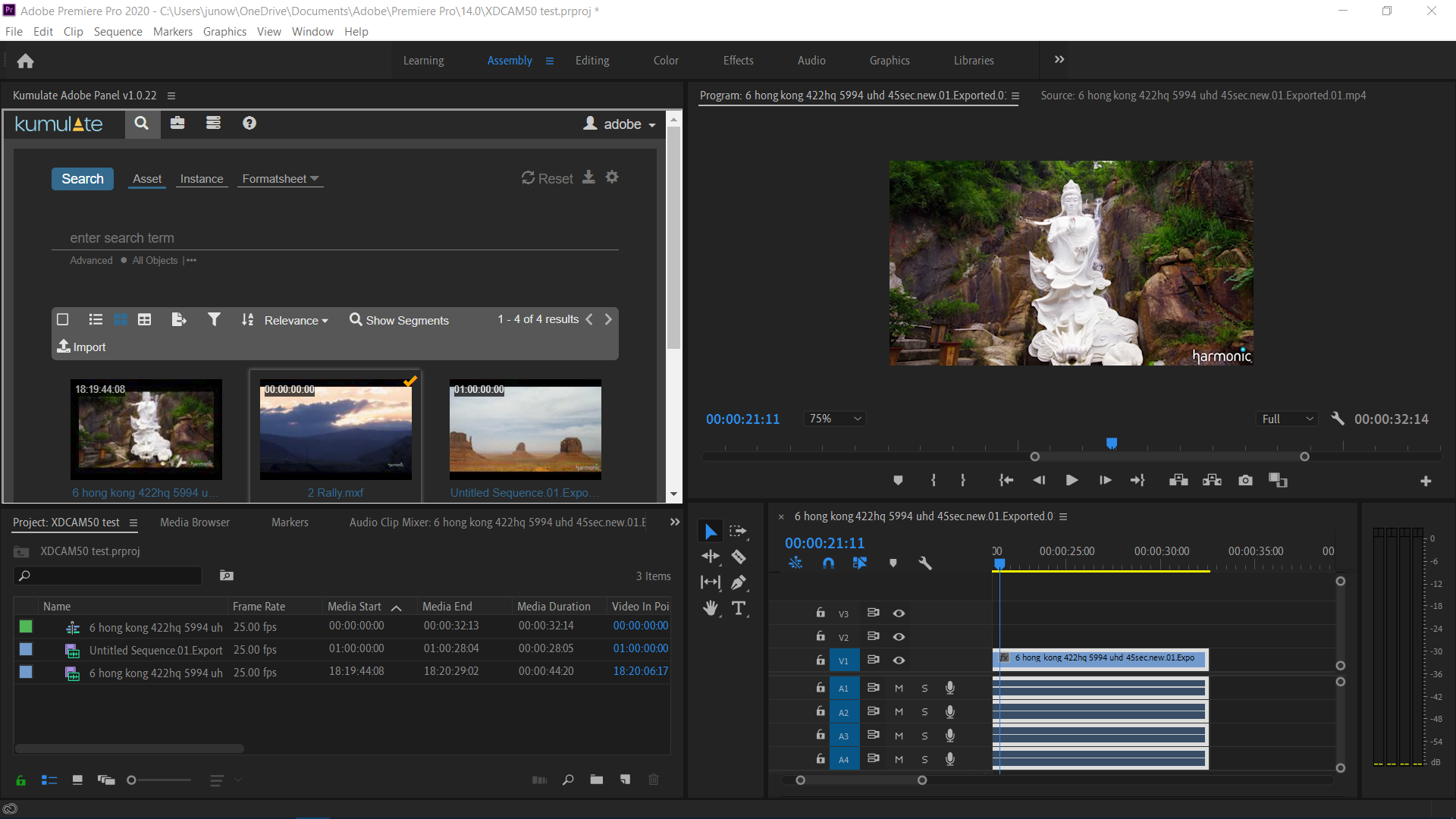Click Export Frame camera icon

(x=1245, y=481)
